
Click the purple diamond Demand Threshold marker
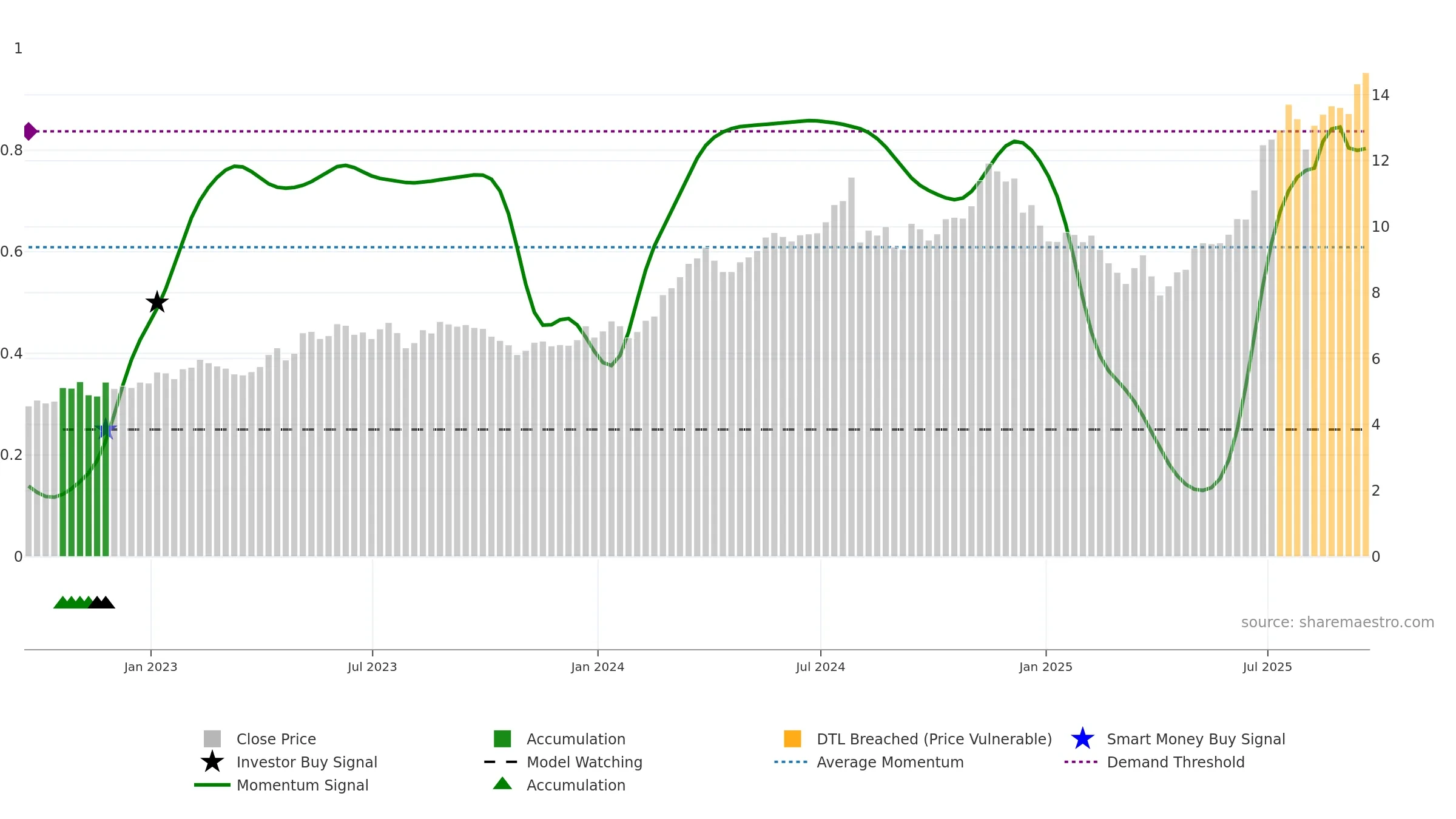pos(30,131)
